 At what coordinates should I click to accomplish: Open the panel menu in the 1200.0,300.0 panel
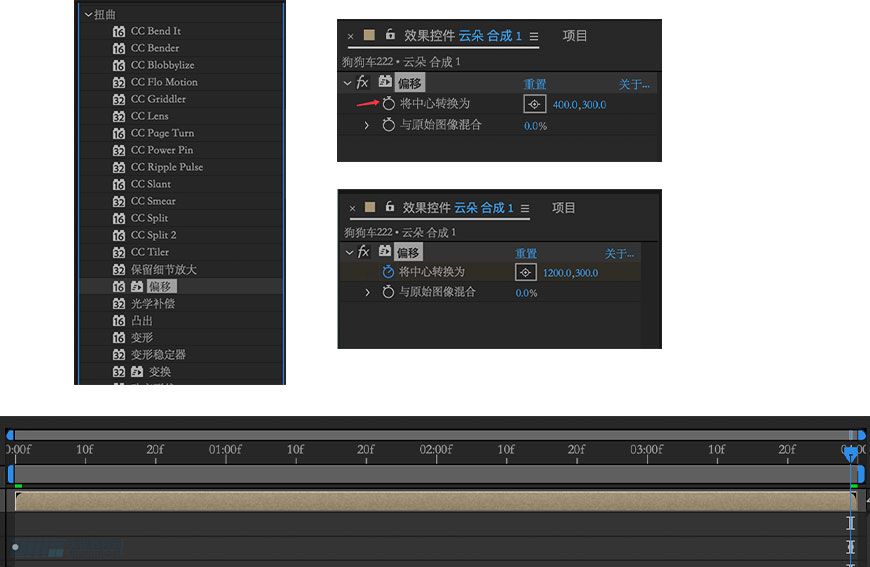(525, 209)
